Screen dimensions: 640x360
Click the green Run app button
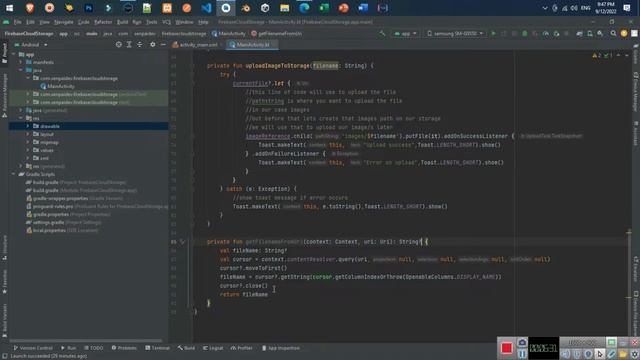[x=493, y=33]
